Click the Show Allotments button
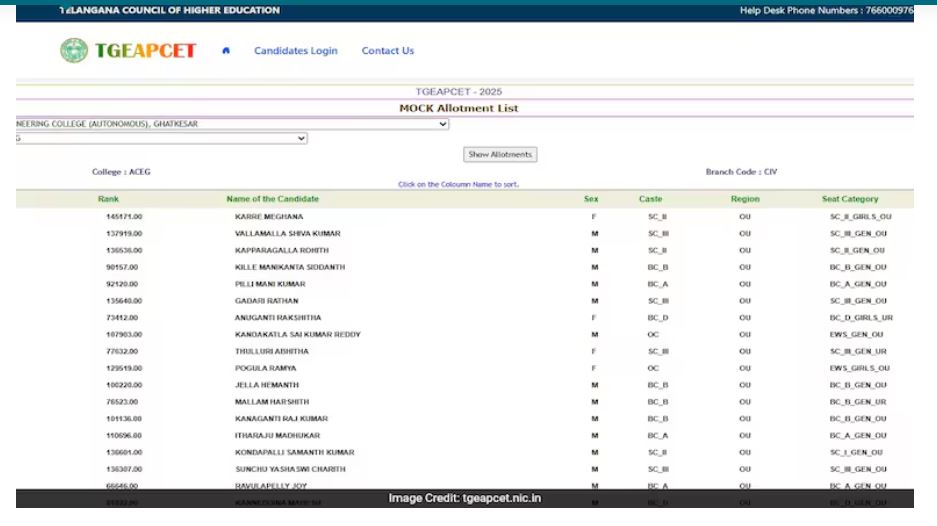937x526 pixels. (x=501, y=155)
